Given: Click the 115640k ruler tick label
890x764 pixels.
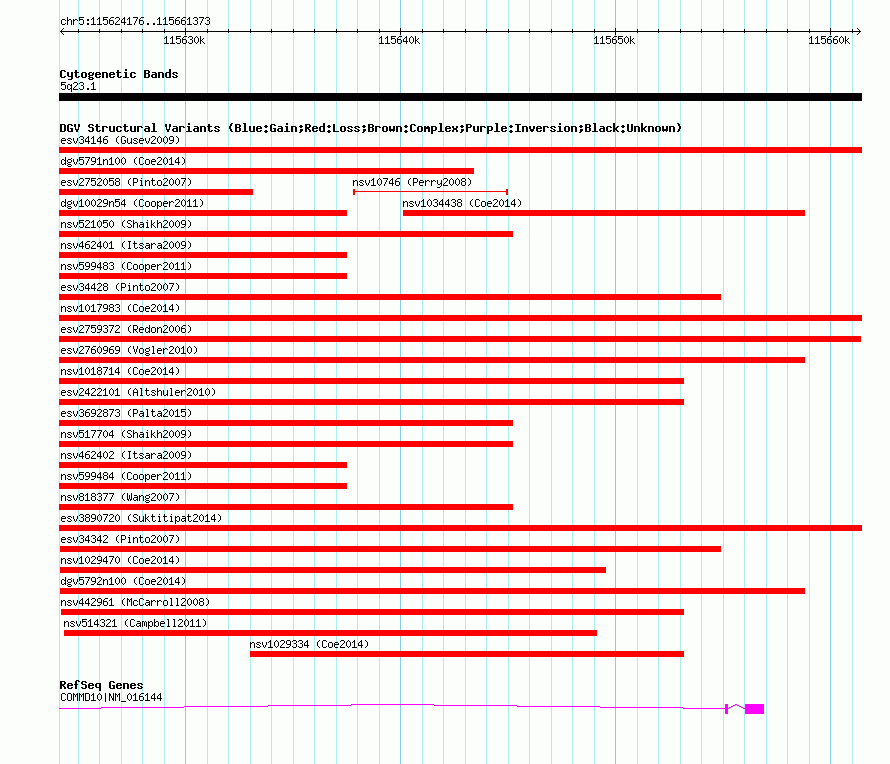Looking at the screenshot, I should click(x=399, y=40).
